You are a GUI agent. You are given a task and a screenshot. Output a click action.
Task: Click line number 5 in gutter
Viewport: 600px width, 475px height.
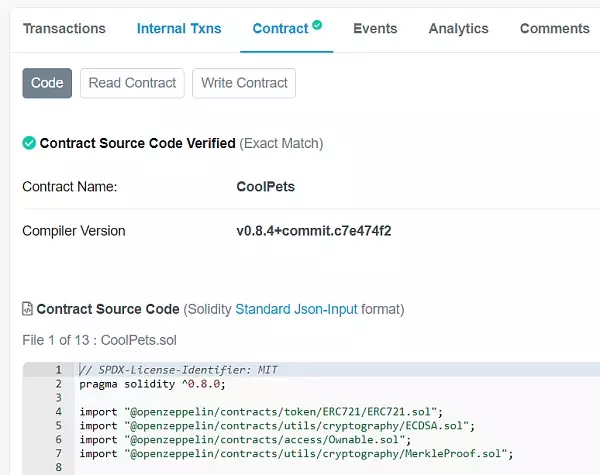coord(59,425)
